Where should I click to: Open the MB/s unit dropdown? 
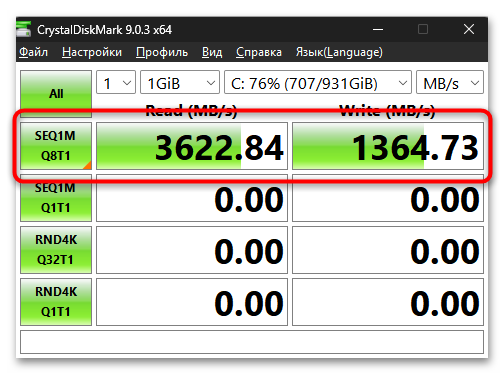tap(450, 82)
